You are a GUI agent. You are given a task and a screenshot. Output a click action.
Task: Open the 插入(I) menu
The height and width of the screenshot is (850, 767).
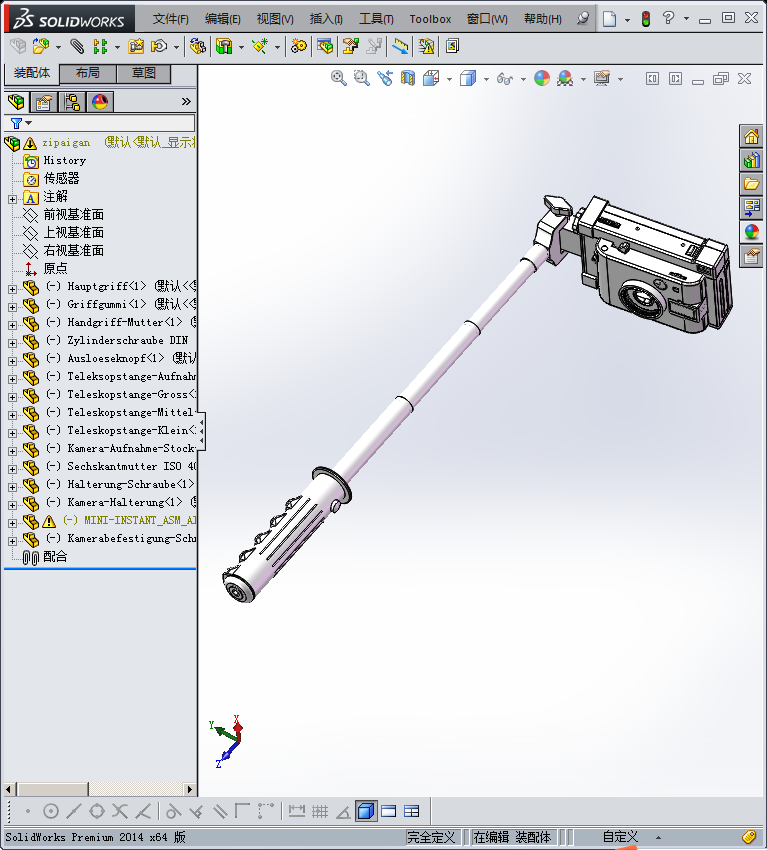coord(326,19)
